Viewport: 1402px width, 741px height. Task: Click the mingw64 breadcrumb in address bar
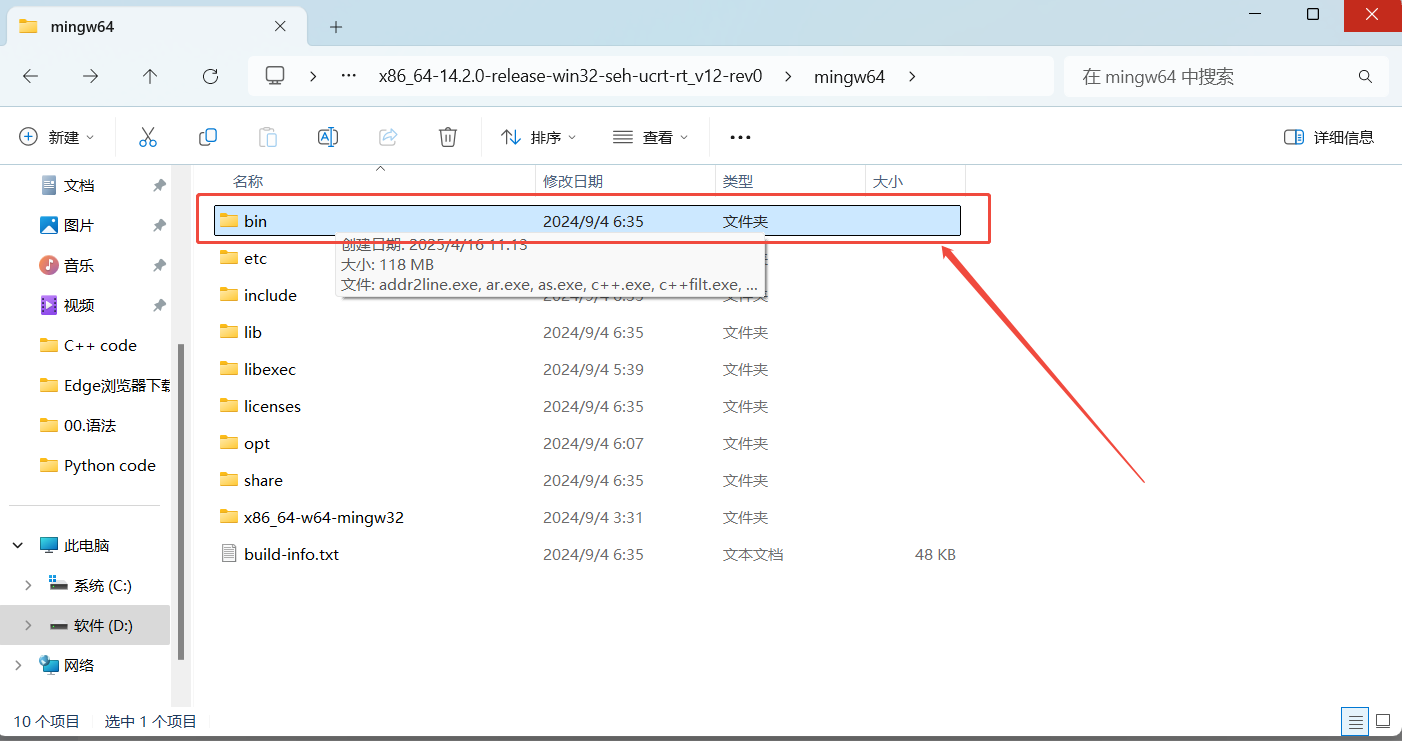point(849,76)
